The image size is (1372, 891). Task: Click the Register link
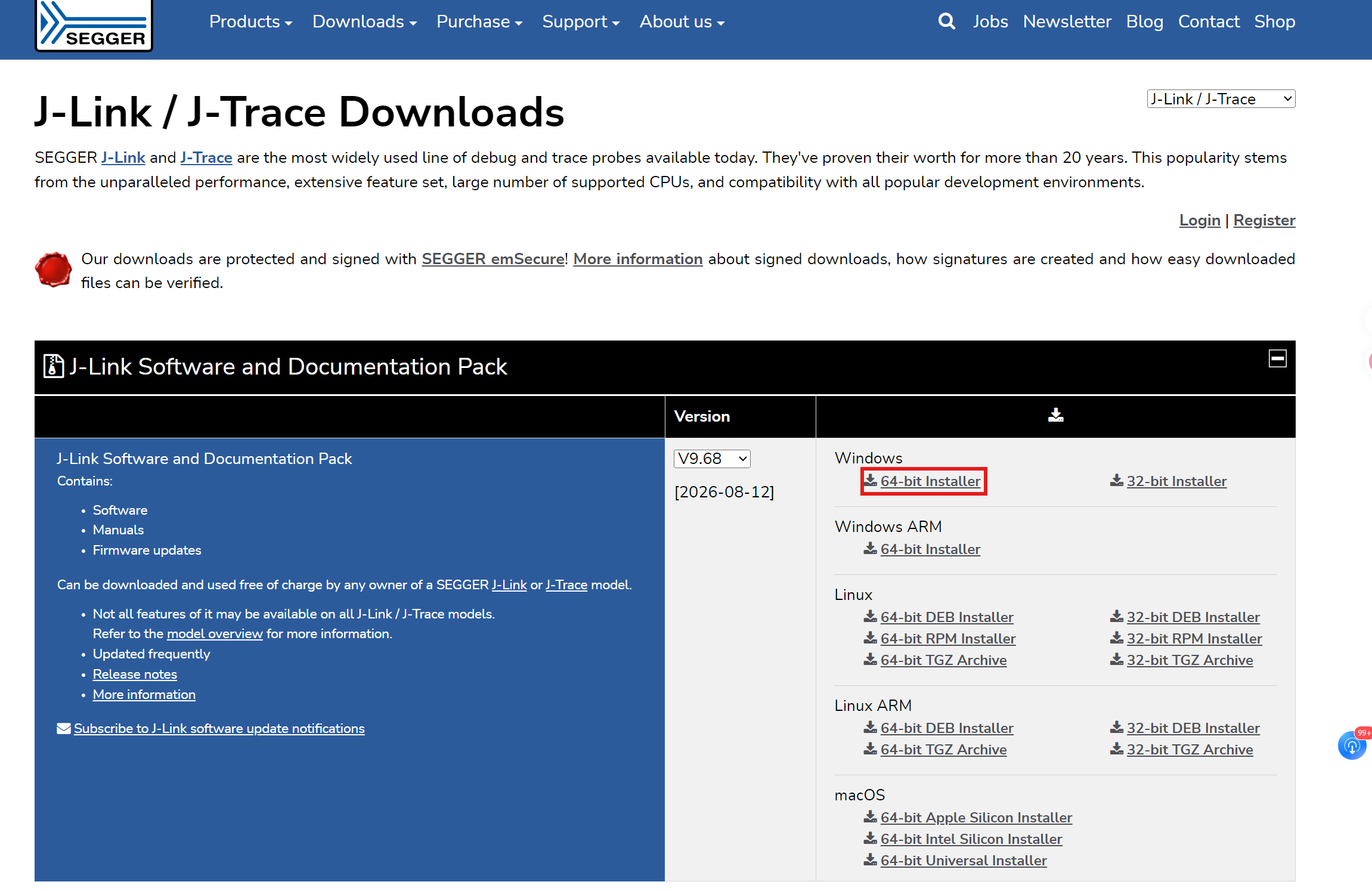1264,220
